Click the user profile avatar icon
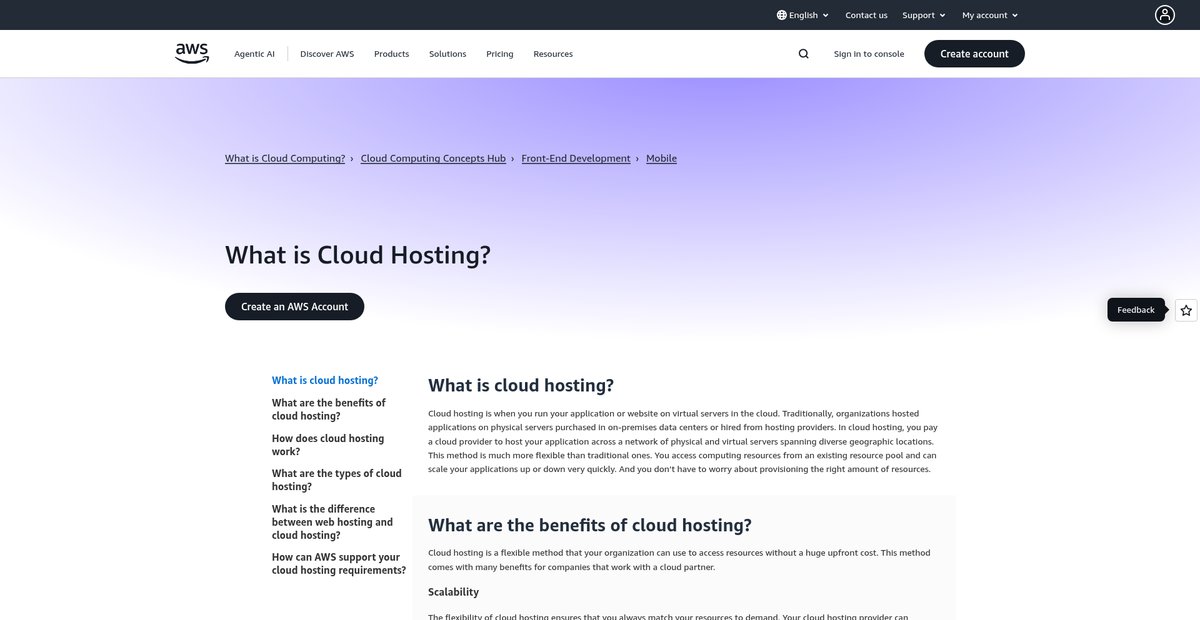This screenshot has height=620, width=1200. (1165, 15)
